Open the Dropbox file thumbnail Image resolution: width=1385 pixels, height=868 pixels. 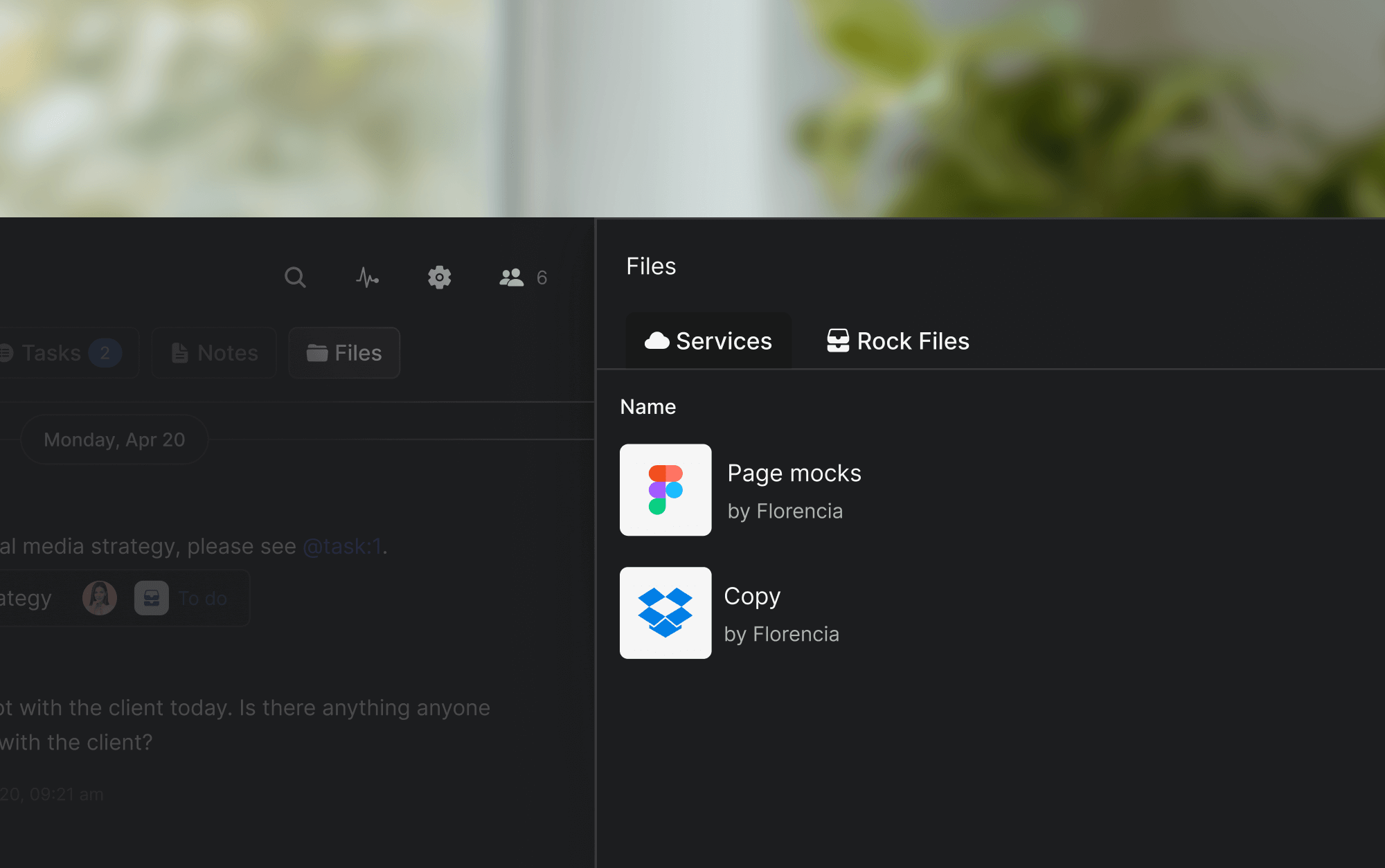[665, 613]
